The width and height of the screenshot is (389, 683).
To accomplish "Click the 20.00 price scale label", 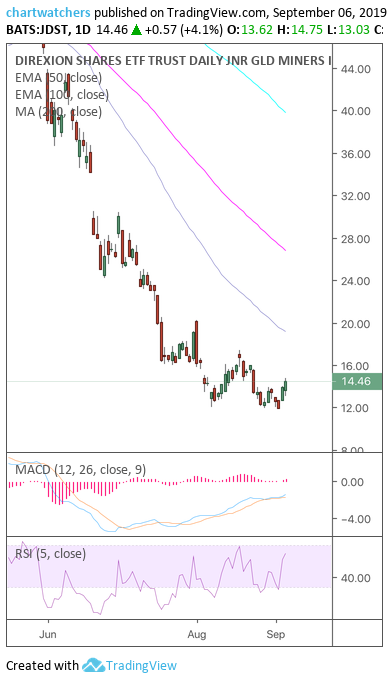I will [356, 324].
